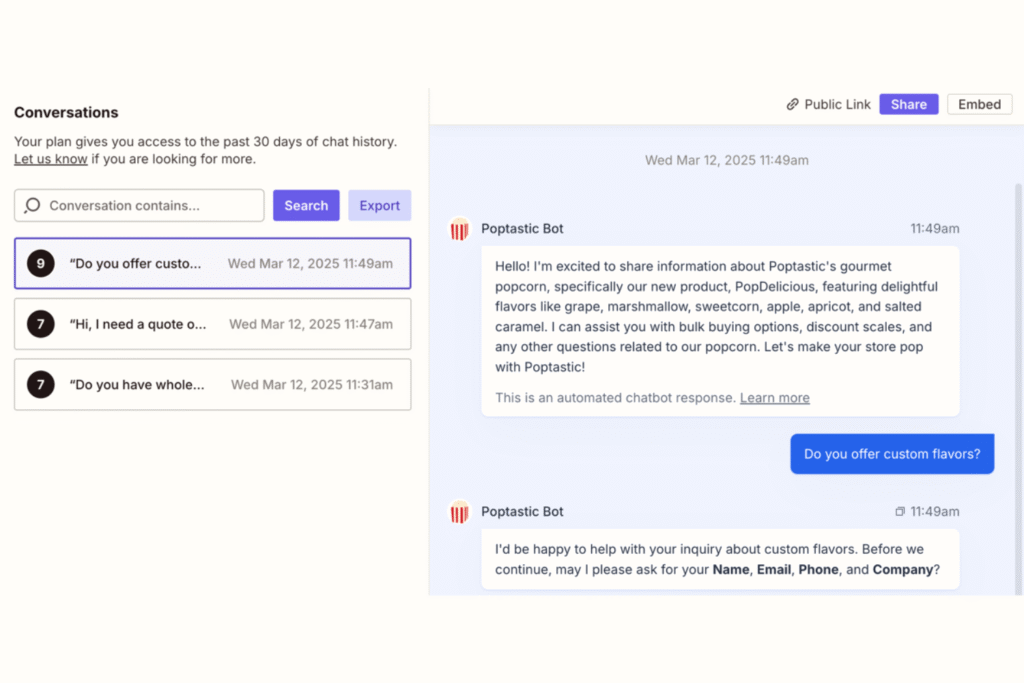Click the 11:49am time on the greeting message

[x=935, y=229]
